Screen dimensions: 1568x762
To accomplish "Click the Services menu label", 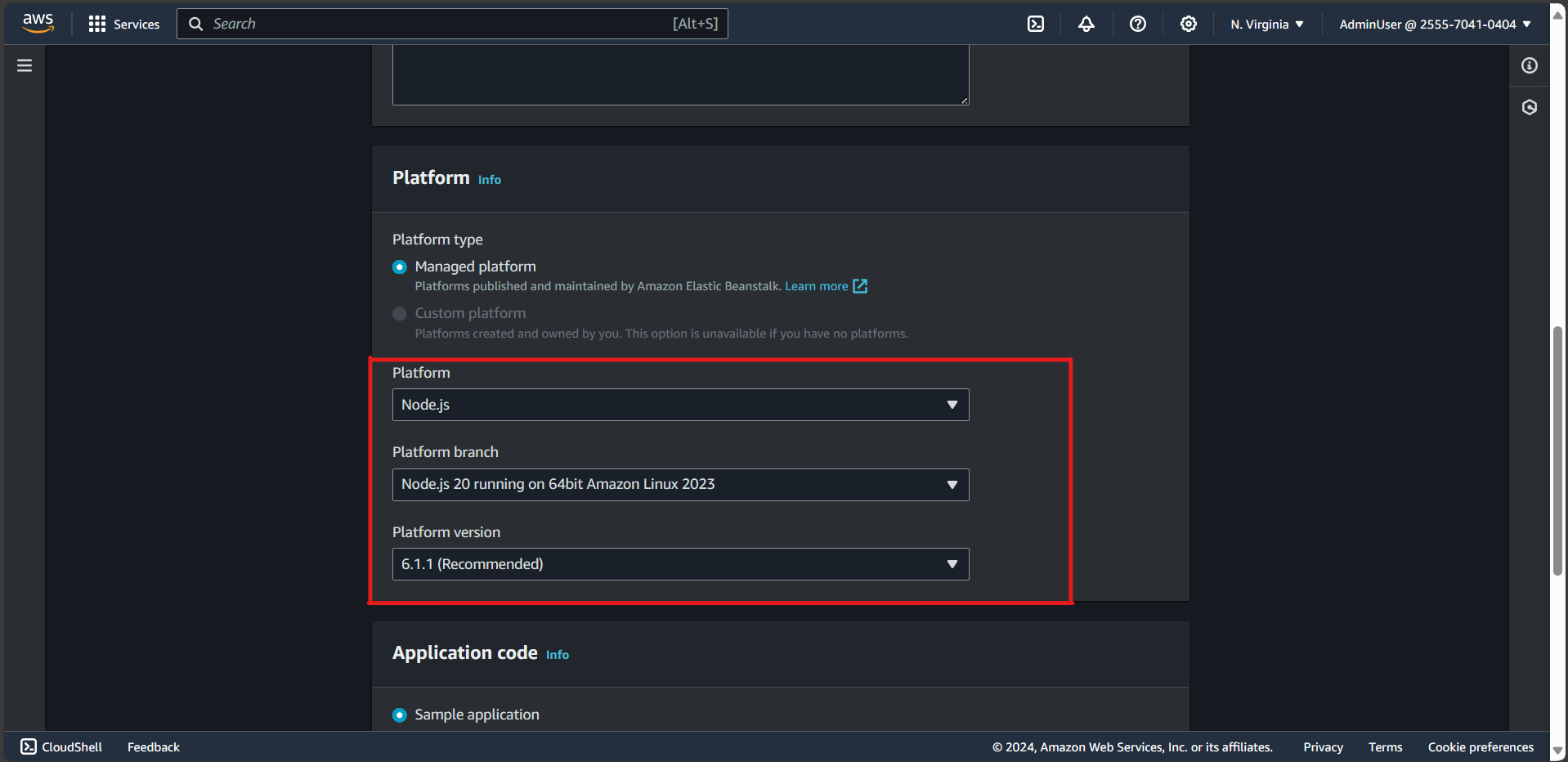I will pyautogui.click(x=137, y=25).
